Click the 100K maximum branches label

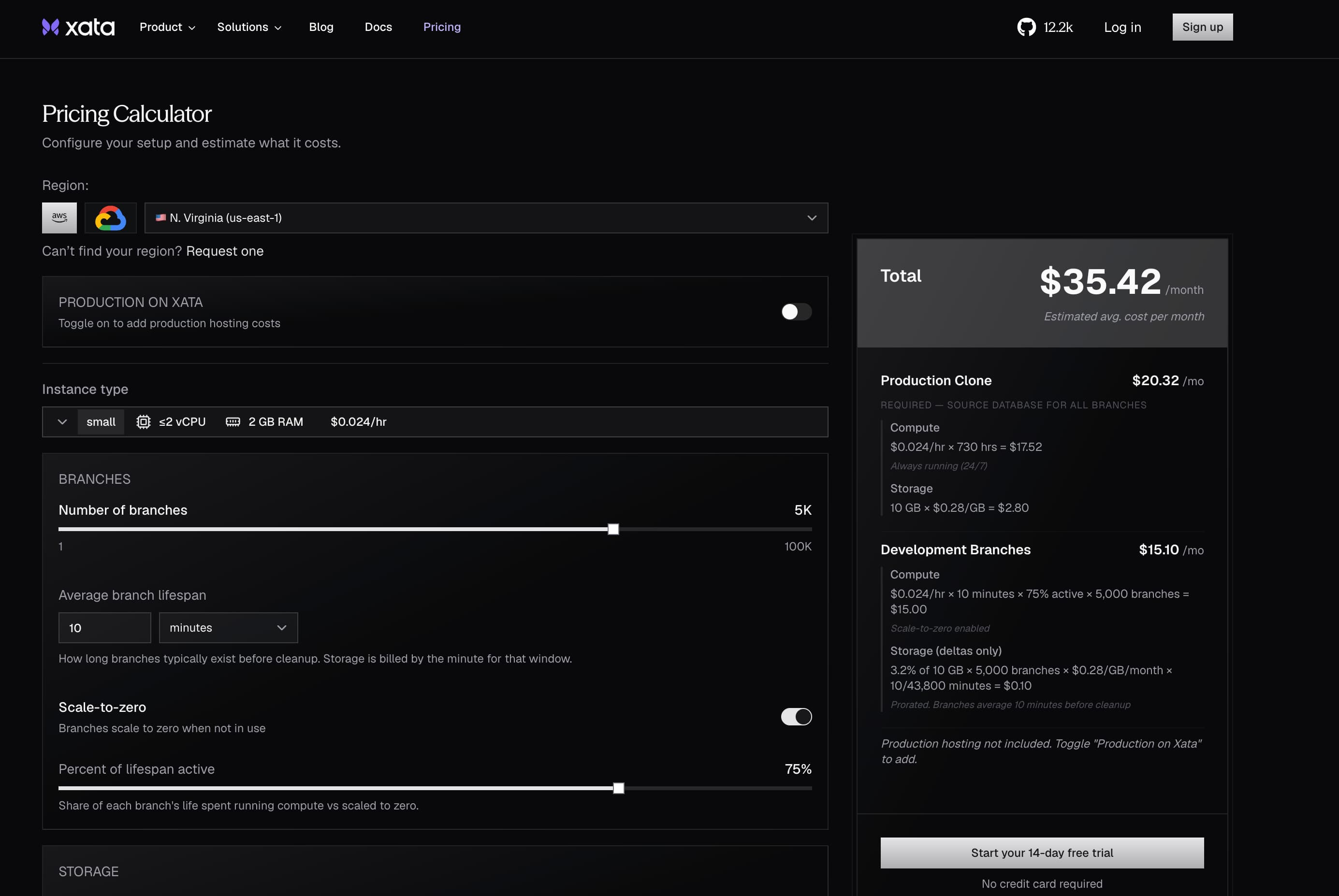(798, 546)
